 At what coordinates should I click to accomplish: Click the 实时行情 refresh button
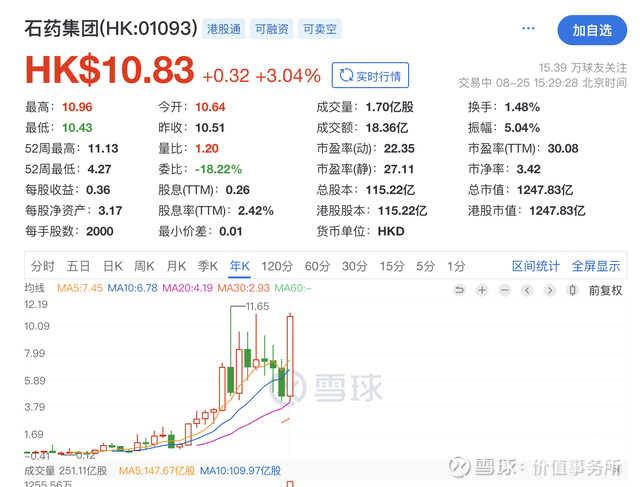point(370,75)
